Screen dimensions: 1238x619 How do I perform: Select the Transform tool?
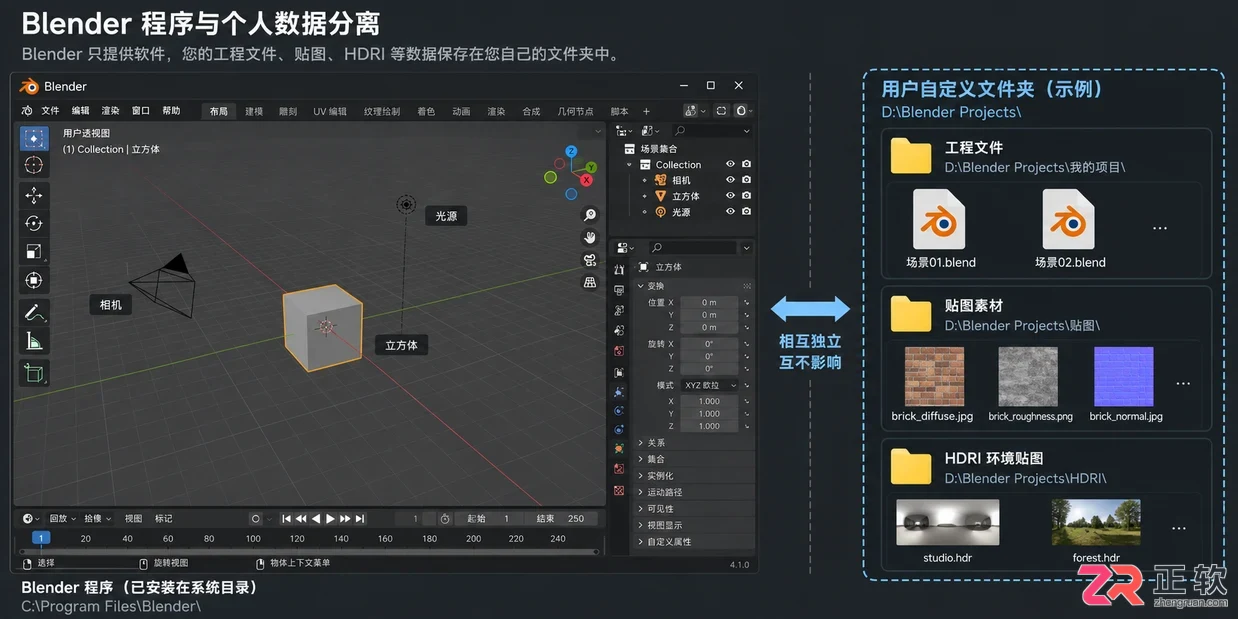coord(34,281)
